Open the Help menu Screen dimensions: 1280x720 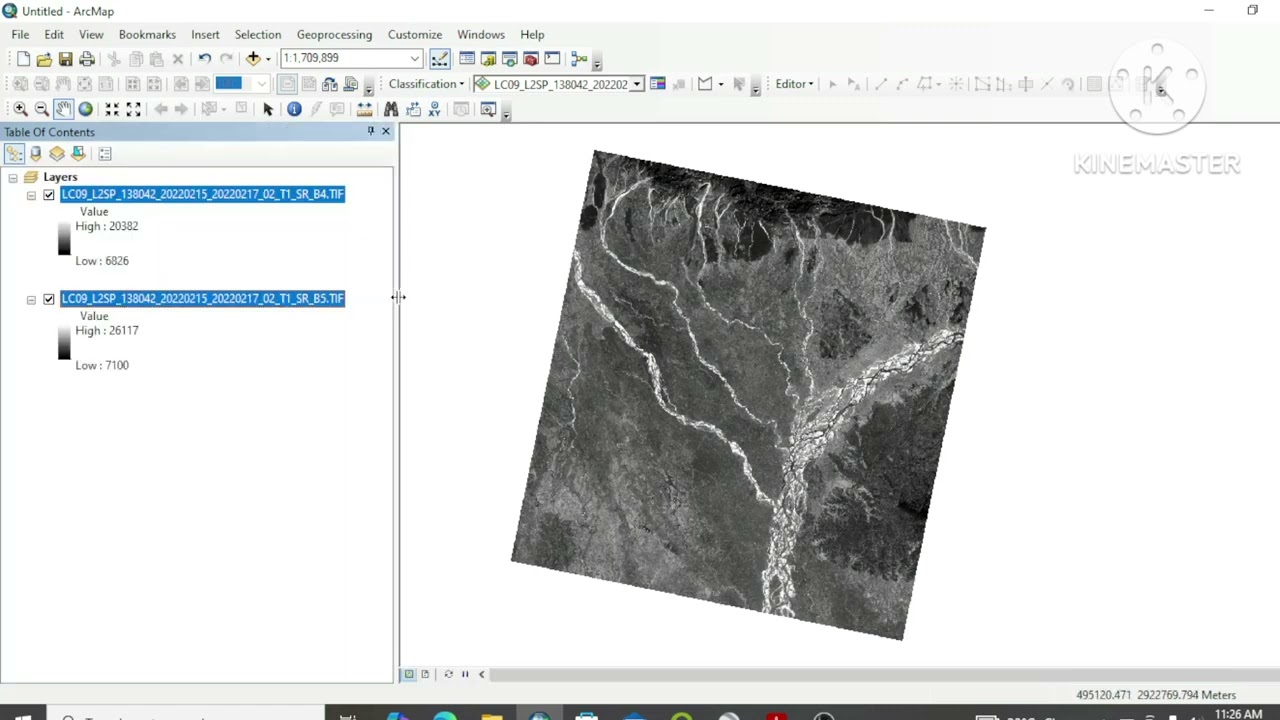pyautogui.click(x=532, y=34)
